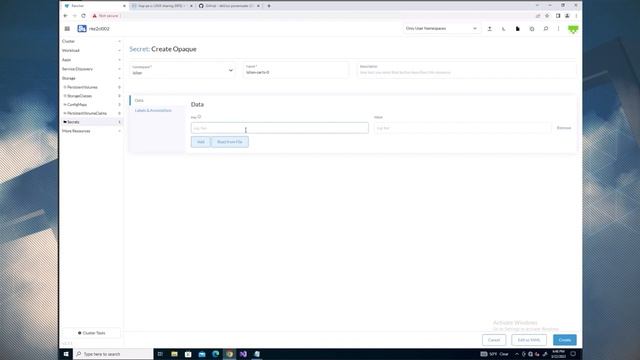This screenshot has height=360, width=640.
Task: Click the browser back arrow
Action: tap(65, 16)
